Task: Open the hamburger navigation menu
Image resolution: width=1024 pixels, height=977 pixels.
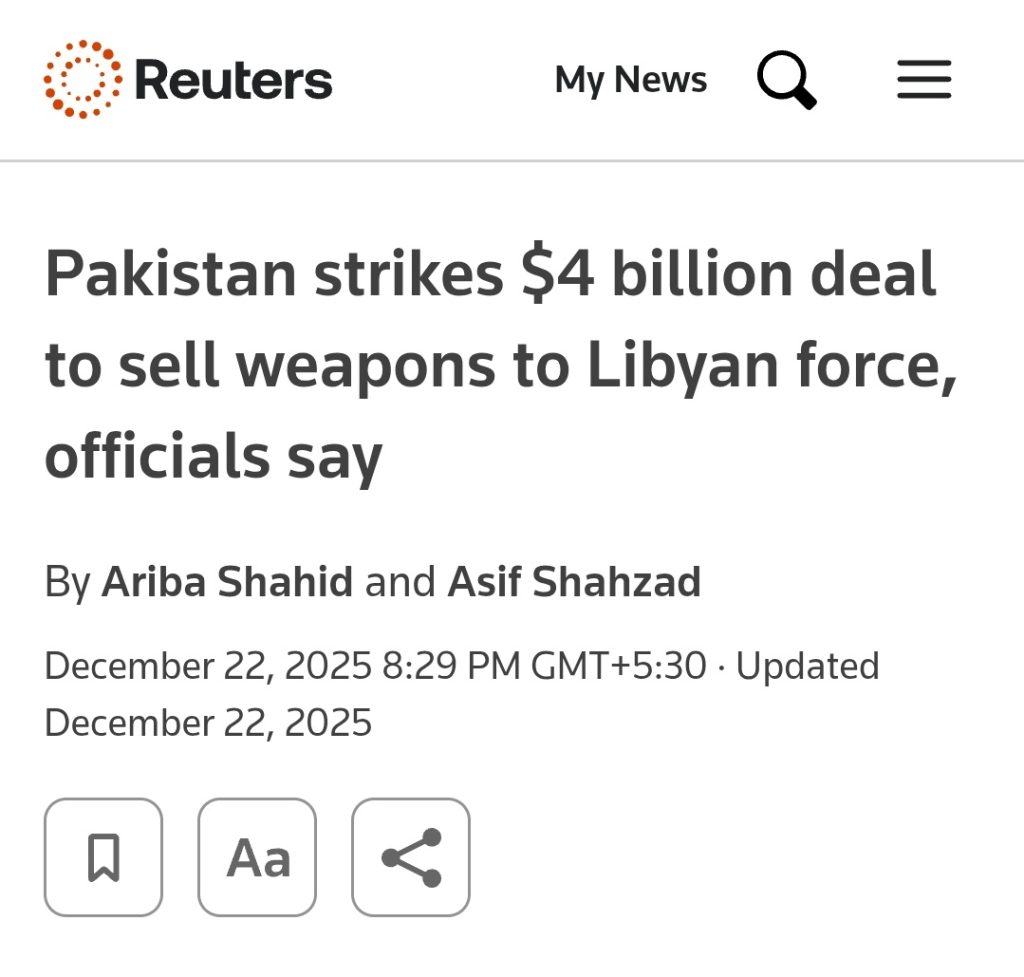Action: pyautogui.click(x=923, y=80)
